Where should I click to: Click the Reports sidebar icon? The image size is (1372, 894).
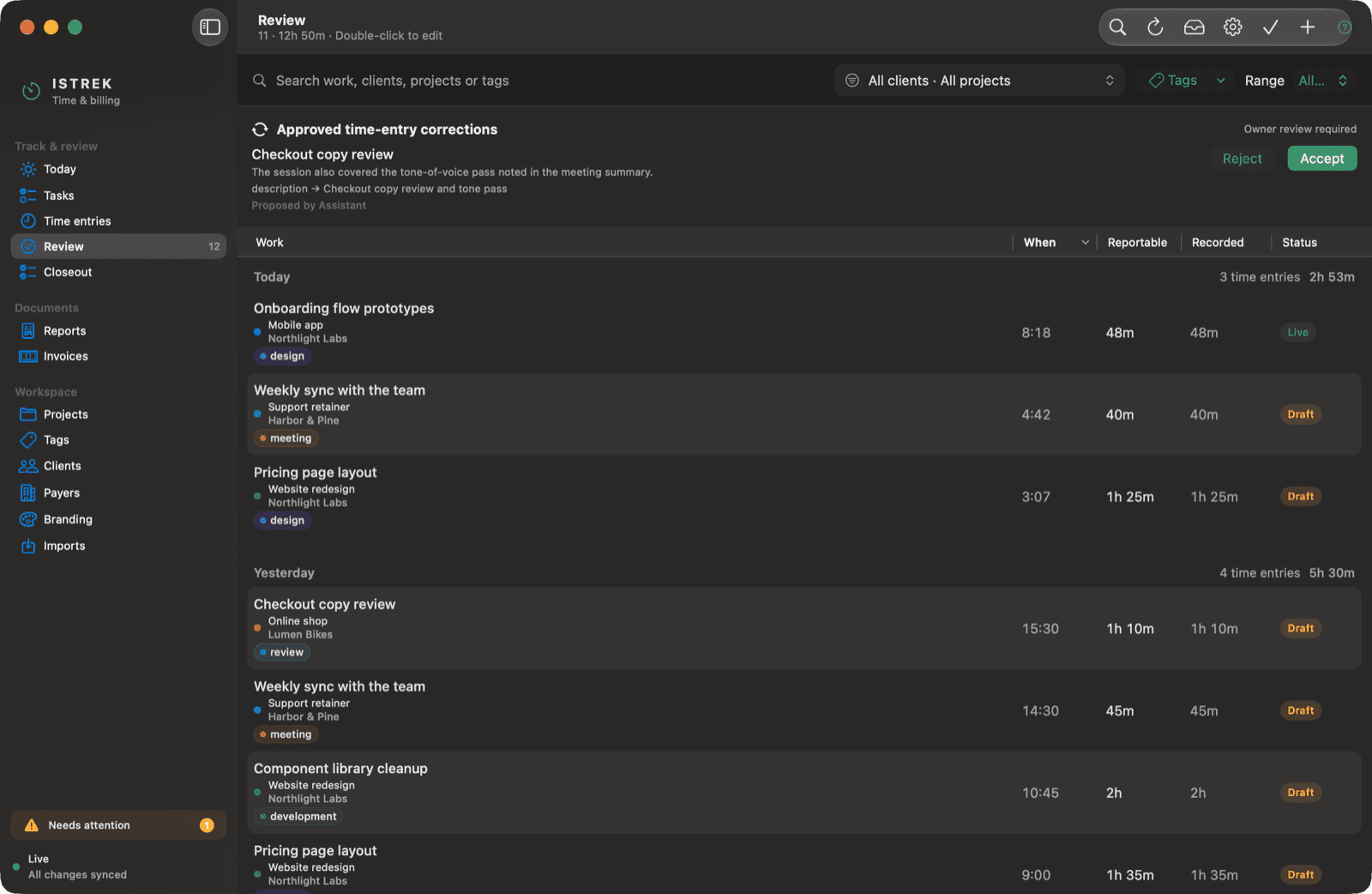tap(28, 331)
